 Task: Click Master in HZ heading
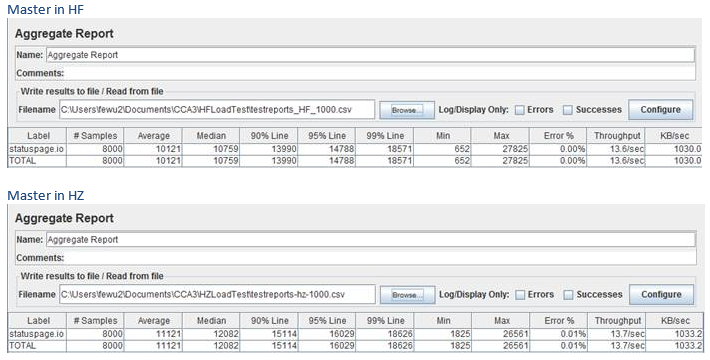pyautogui.click(x=46, y=195)
